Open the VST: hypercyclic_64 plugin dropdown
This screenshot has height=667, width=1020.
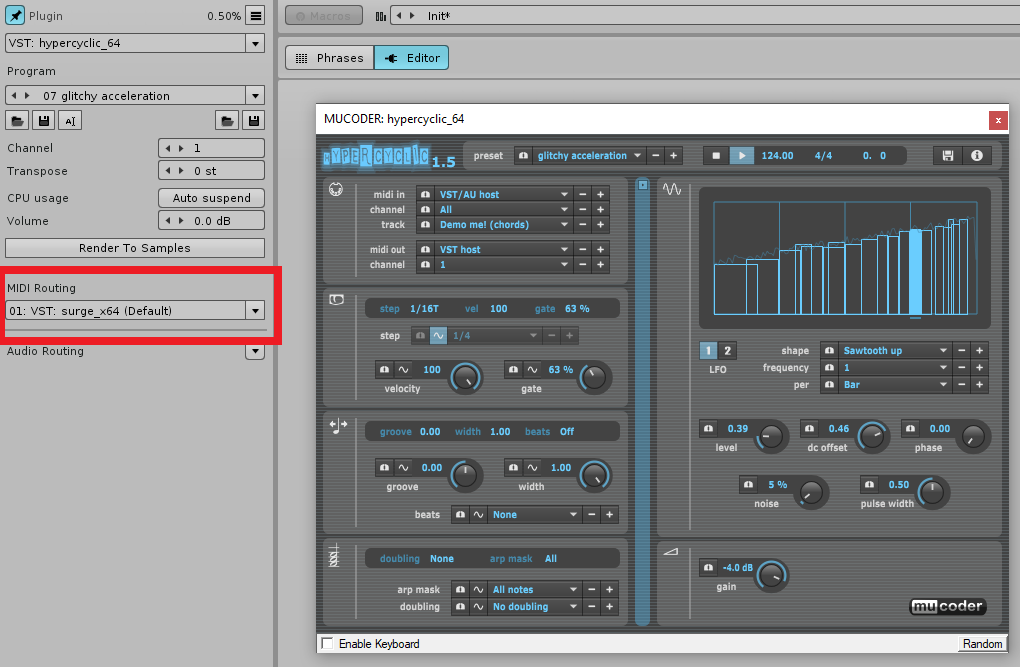256,44
